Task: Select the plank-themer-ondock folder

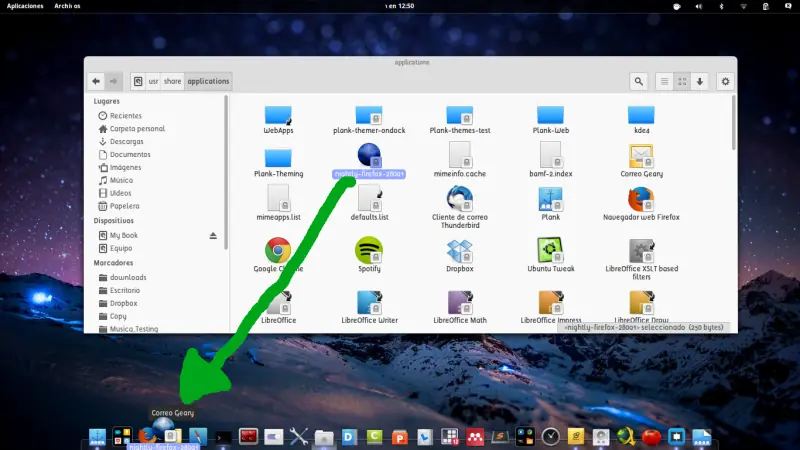Action: tap(369, 119)
